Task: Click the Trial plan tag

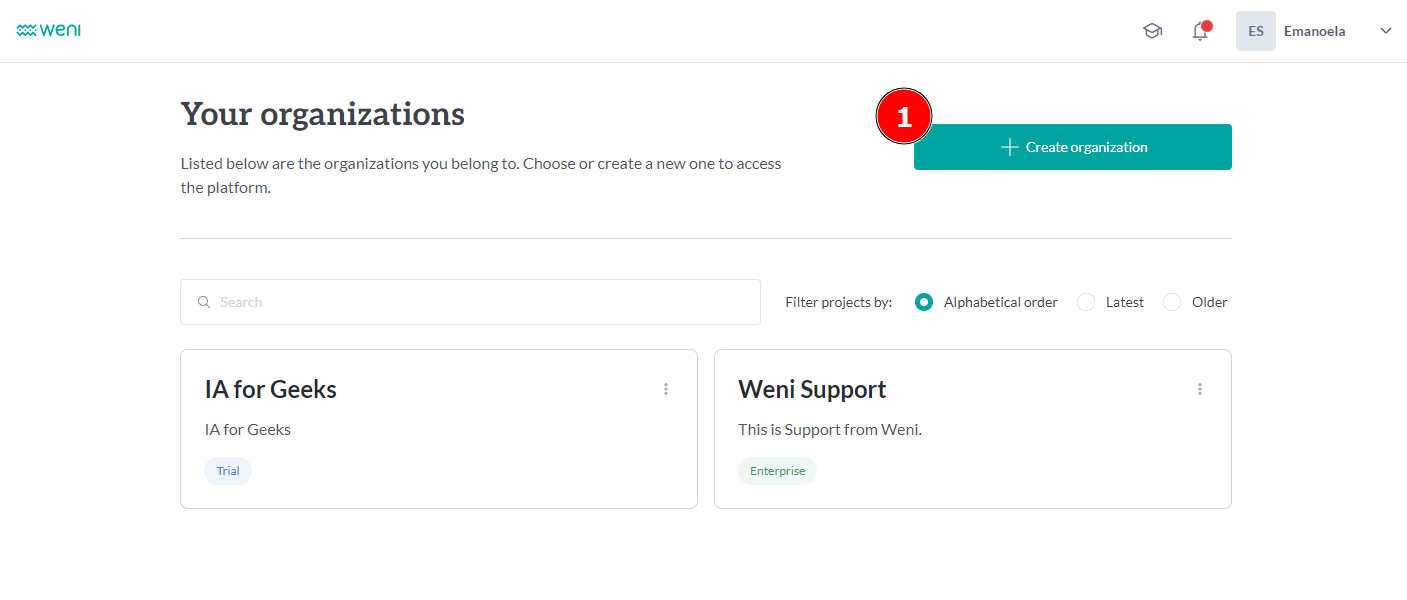Action: tap(228, 471)
